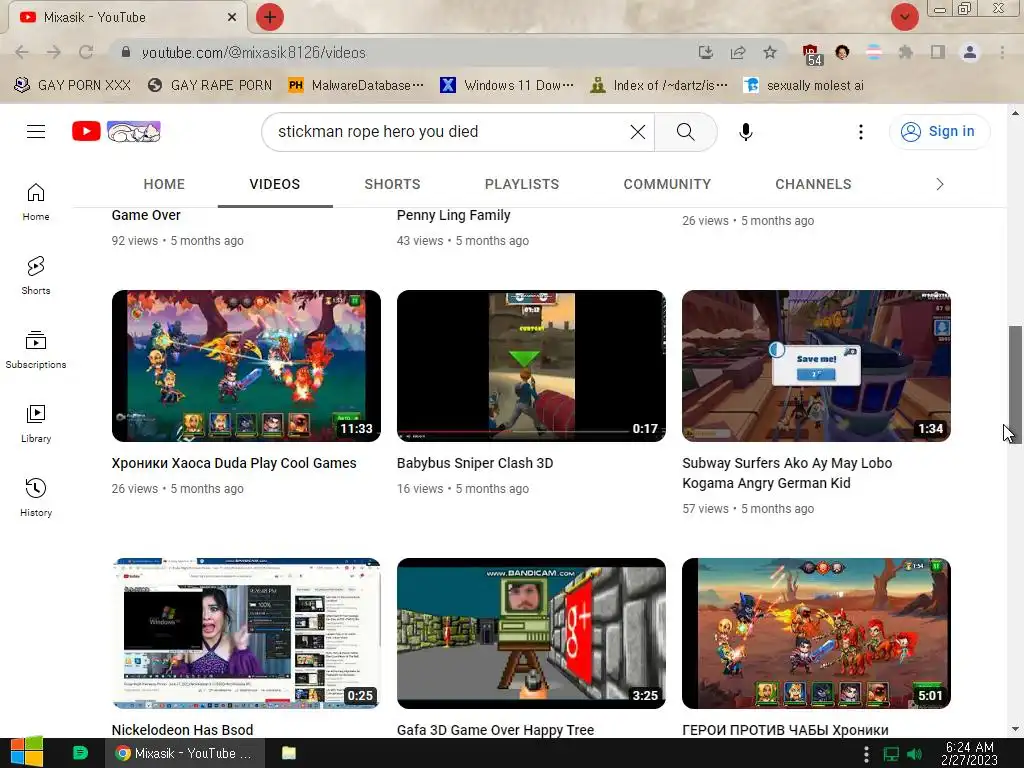Viewport: 1024px width, 768px height.
Task: Start voice search with microphone icon
Action: (x=745, y=131)
